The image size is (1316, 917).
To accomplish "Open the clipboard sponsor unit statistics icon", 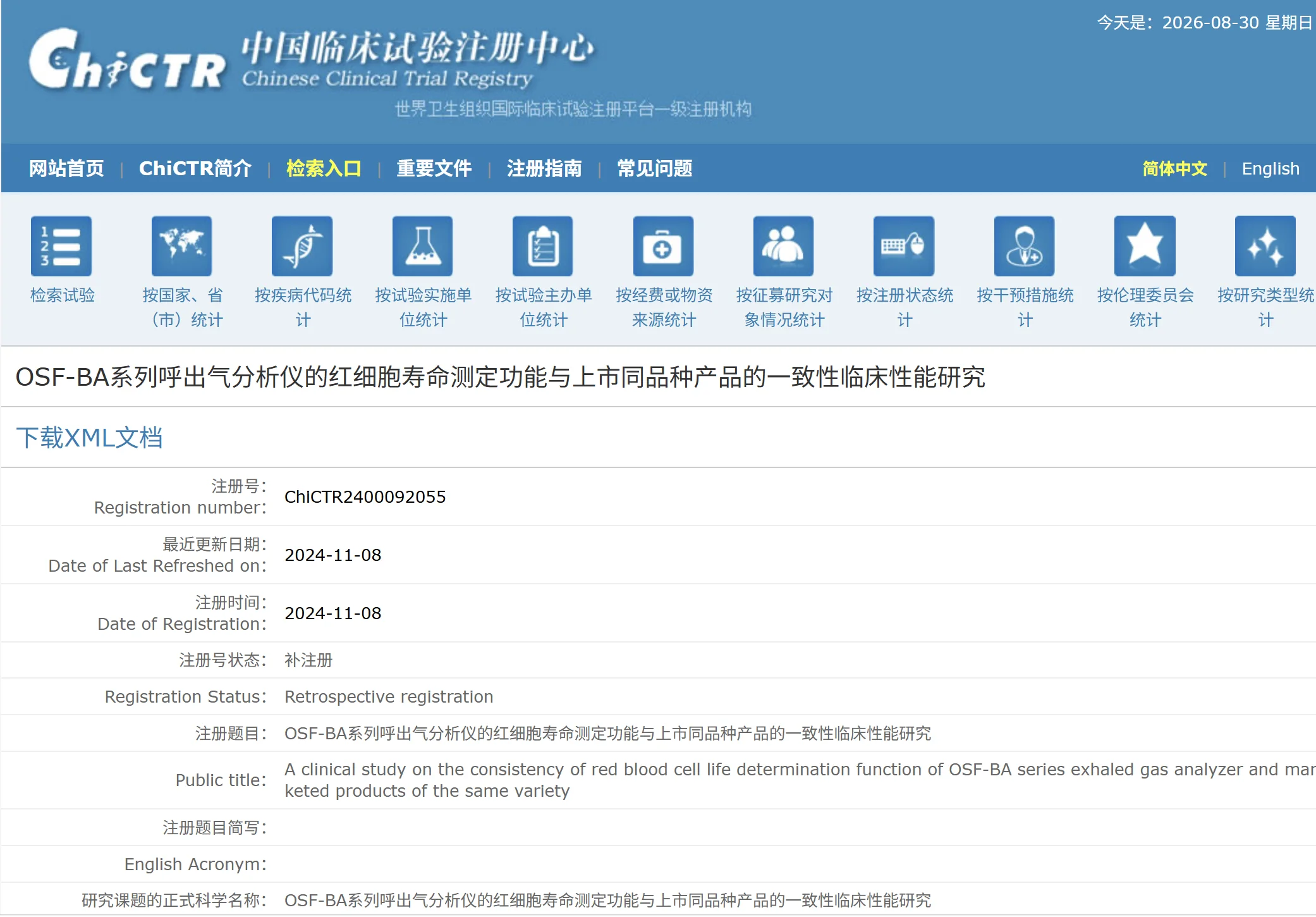I will pos(543,246).
